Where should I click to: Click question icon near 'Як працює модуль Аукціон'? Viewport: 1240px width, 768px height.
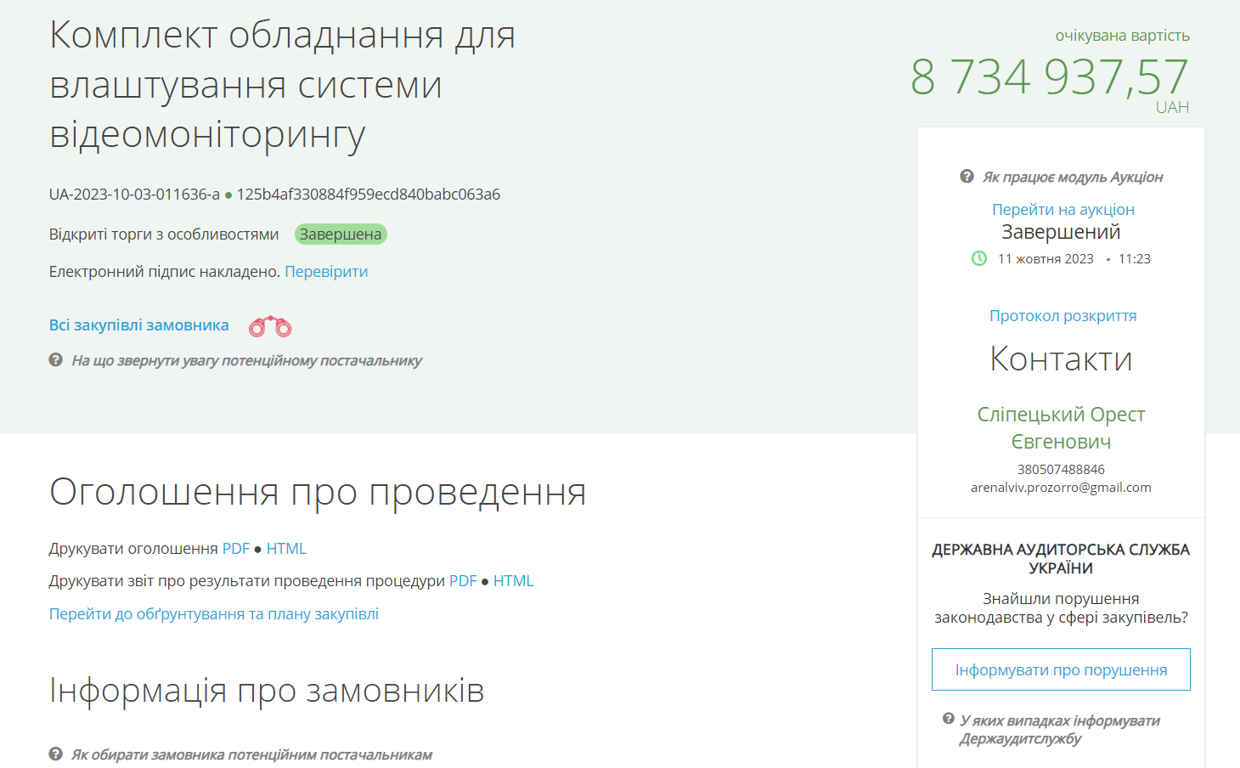pyautogui.click(x=966, y=177)
